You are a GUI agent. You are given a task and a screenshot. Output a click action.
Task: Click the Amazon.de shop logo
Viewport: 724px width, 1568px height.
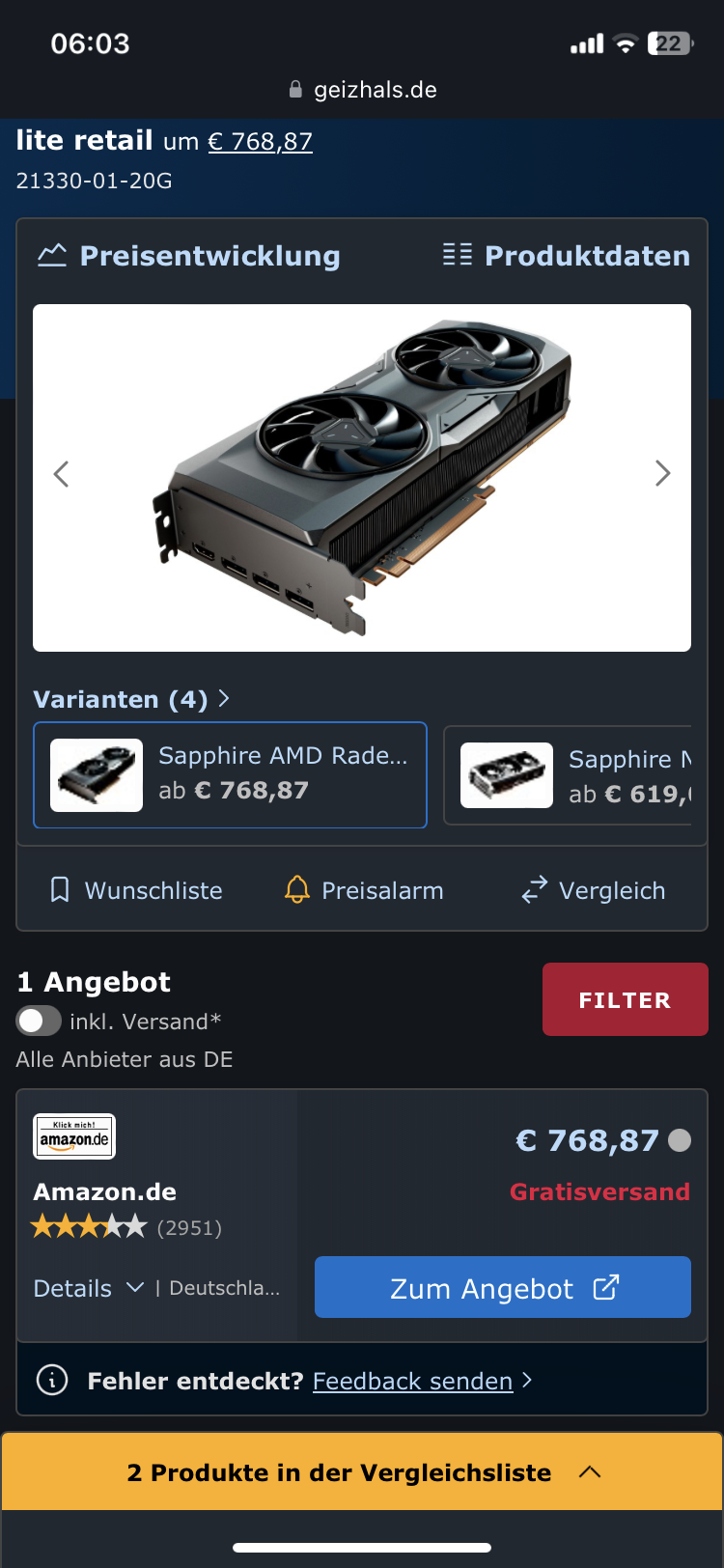click(x=74, y=1136)
